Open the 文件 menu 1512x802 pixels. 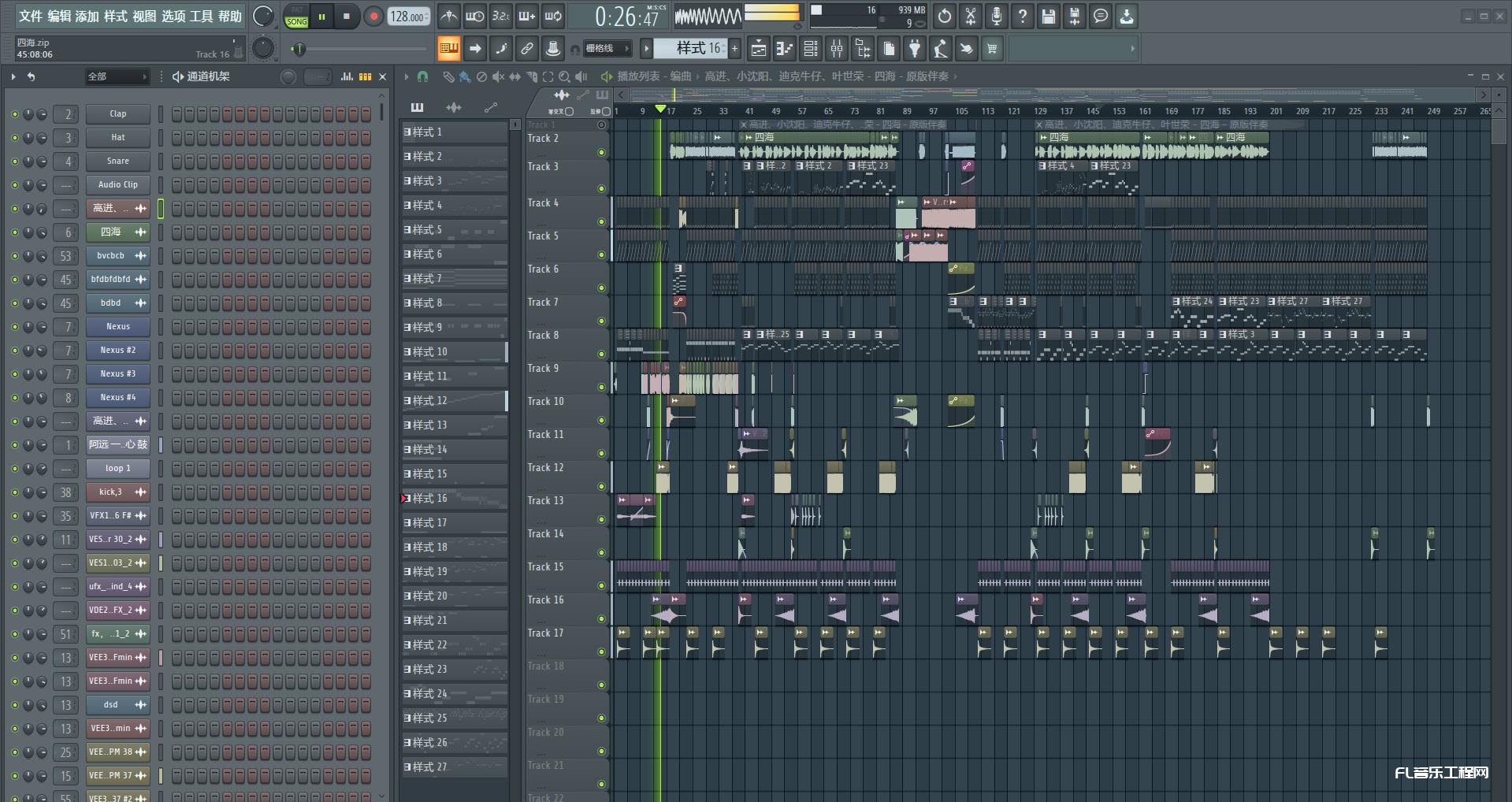click(31, 16)
